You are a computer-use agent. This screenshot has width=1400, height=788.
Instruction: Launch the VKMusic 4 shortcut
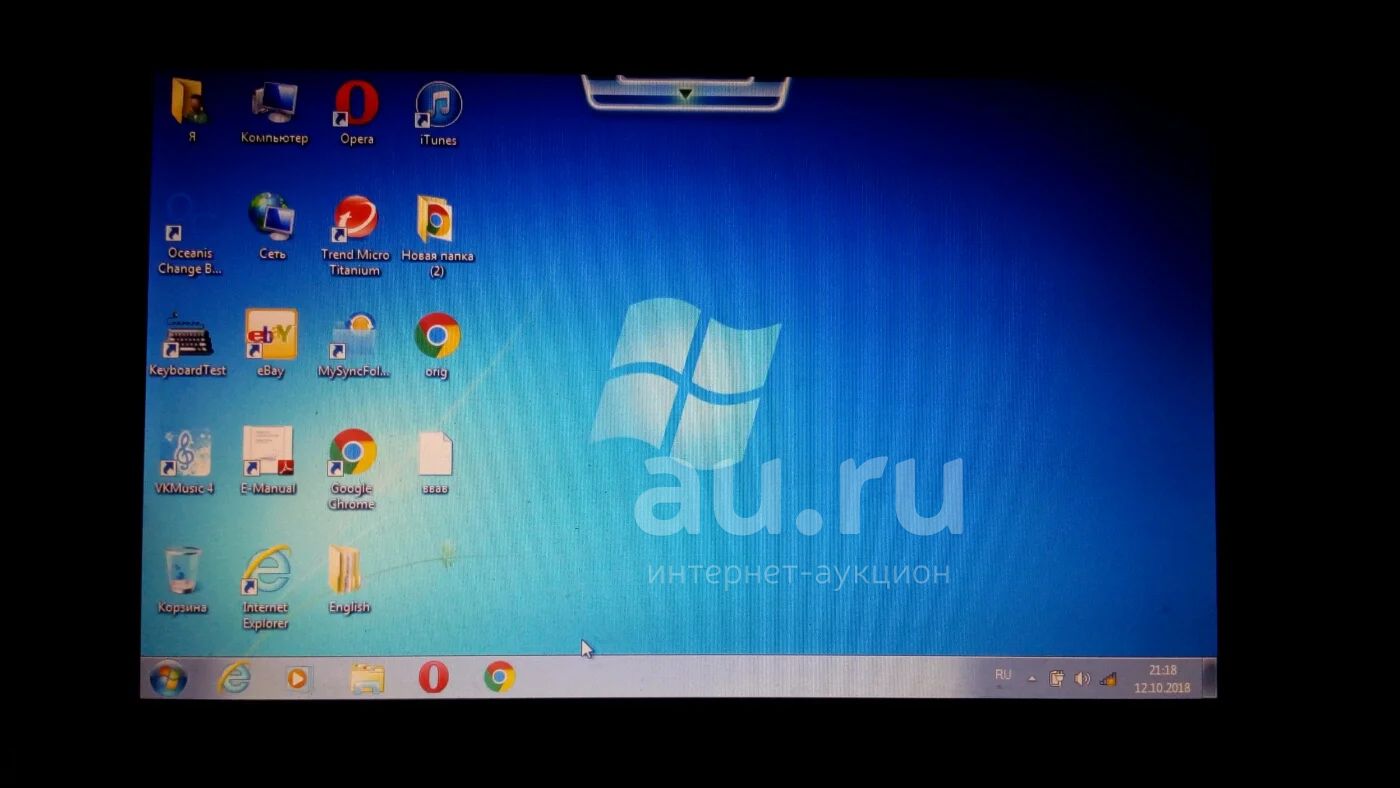185,454
